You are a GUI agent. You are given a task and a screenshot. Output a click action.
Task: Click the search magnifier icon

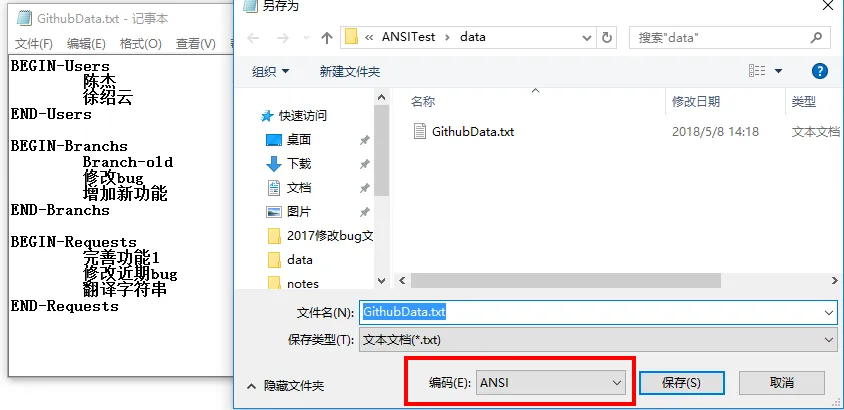(x=816, y=38)
